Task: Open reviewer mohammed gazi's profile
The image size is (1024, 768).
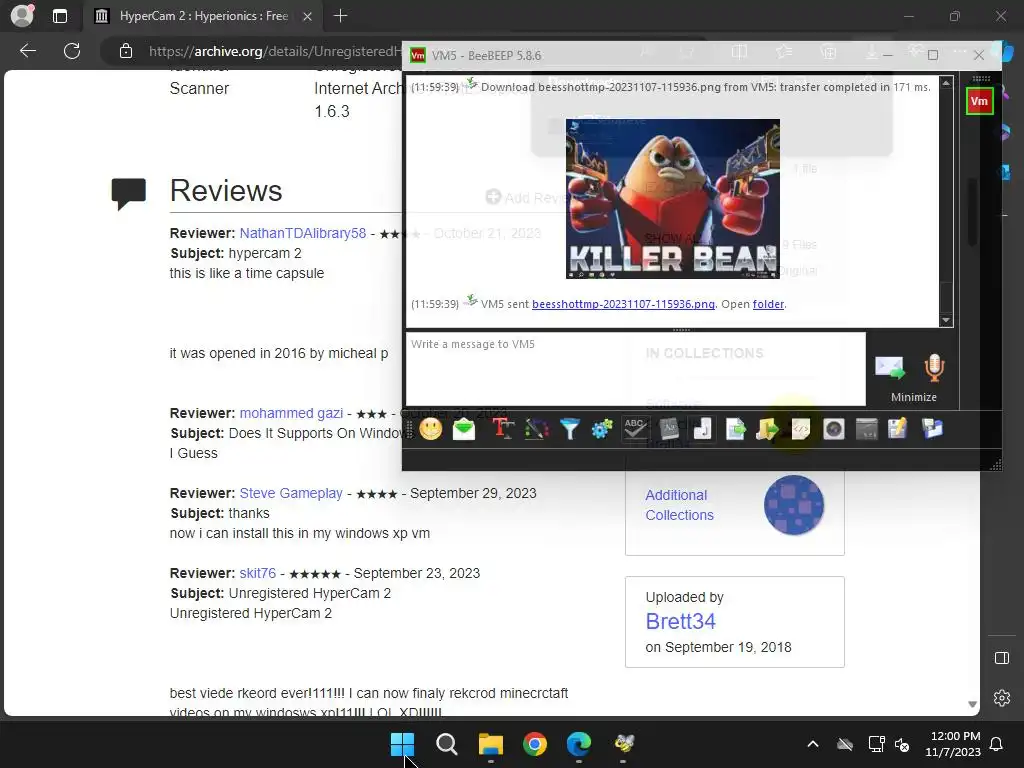Action: (291, 413)
